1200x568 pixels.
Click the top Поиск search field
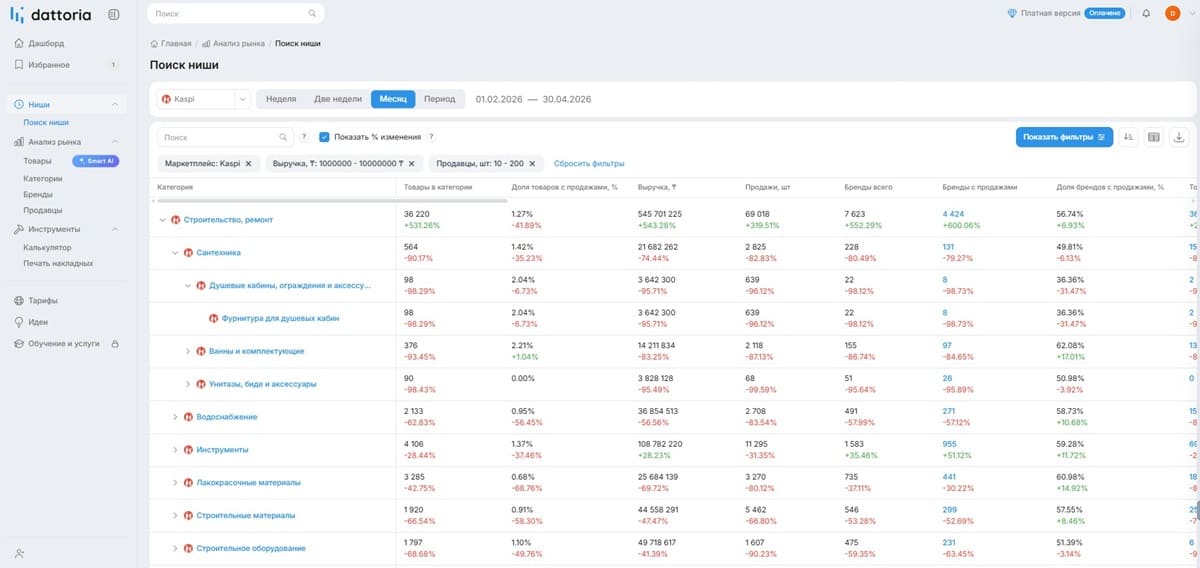click(235, 14)
